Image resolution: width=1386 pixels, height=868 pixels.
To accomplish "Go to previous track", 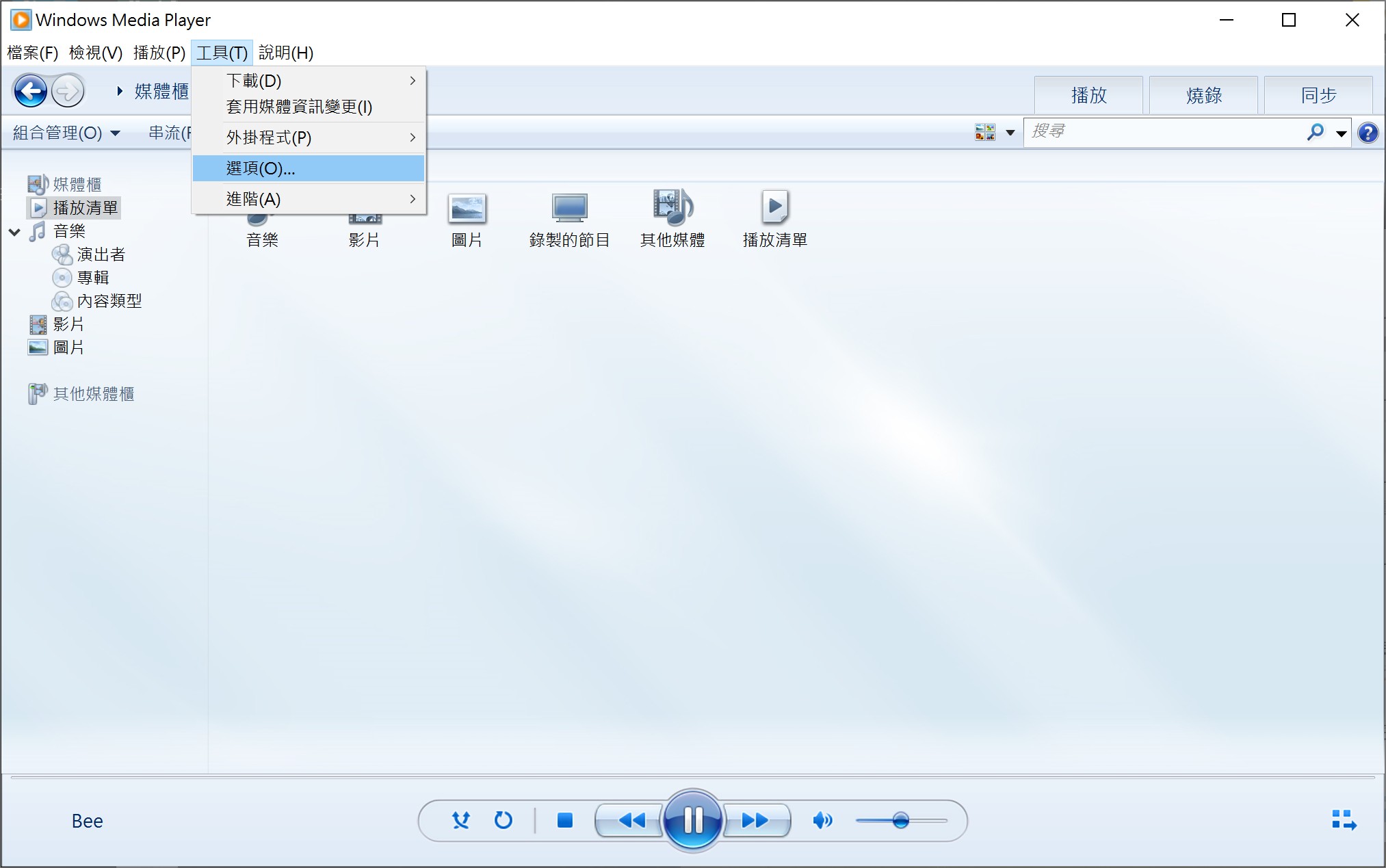I will click(x=631, y=820).
